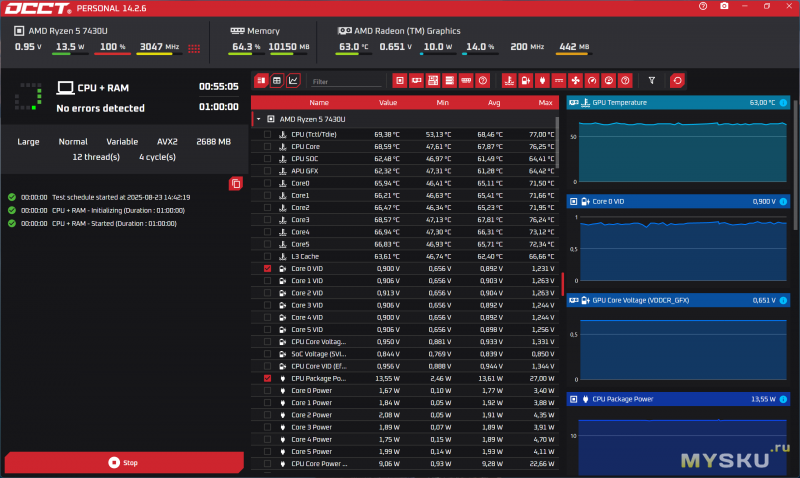The image size is (800, 478).
Task: Collapse the AMD Ryzen 5 7430U group
Action: coord(258,119)
